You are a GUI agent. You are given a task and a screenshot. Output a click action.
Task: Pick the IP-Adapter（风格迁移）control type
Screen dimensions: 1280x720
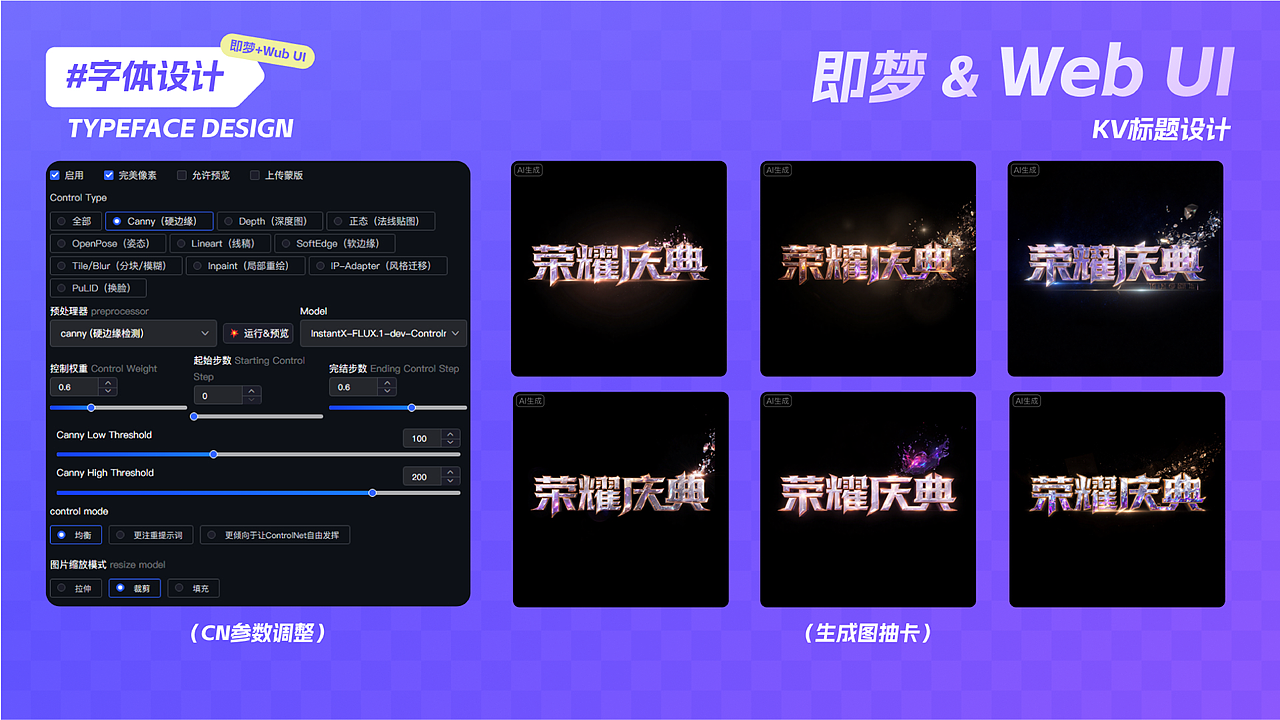[378, 265]
